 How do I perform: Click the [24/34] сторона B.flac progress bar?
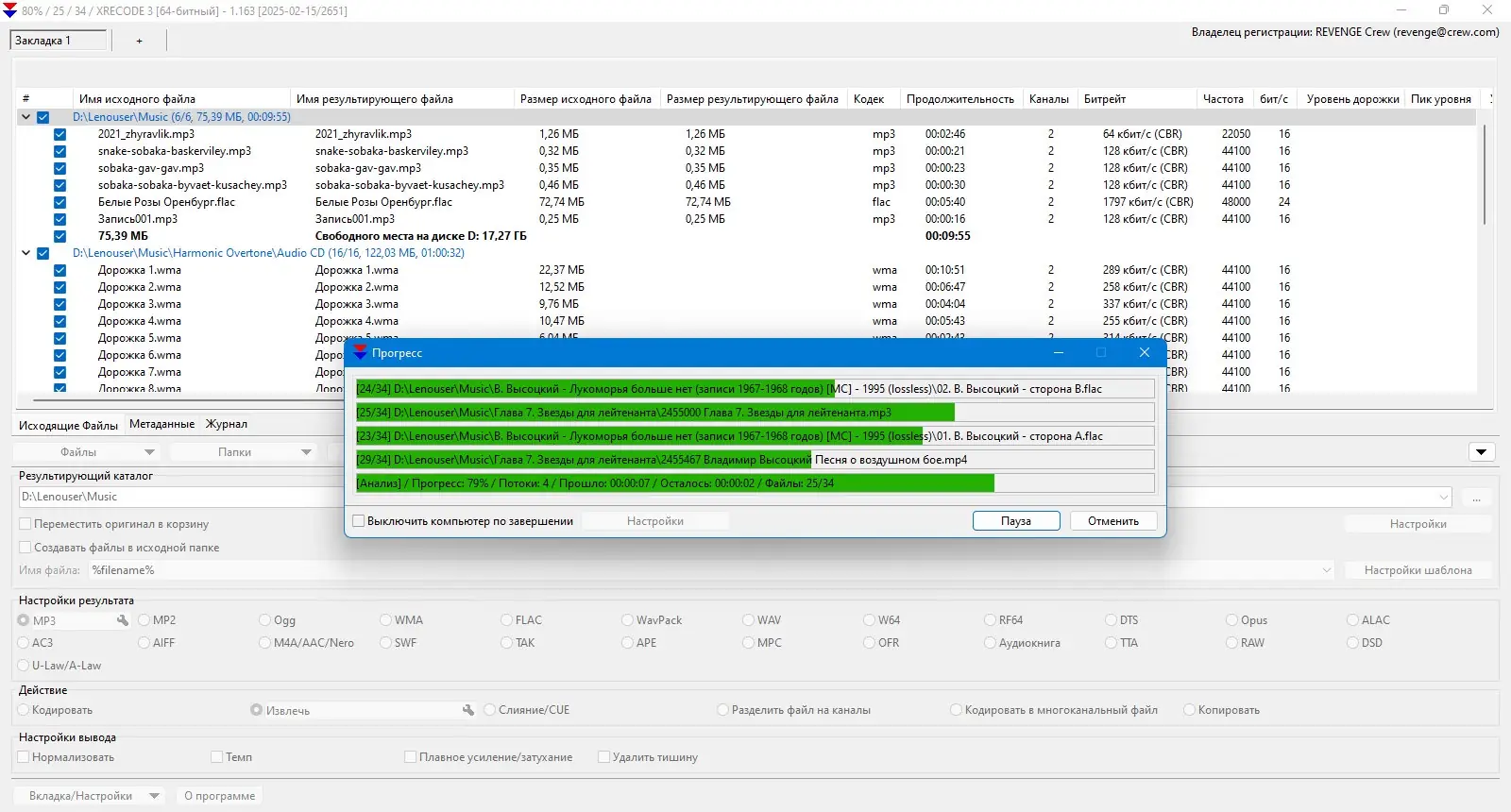click(x=755, y=389)
